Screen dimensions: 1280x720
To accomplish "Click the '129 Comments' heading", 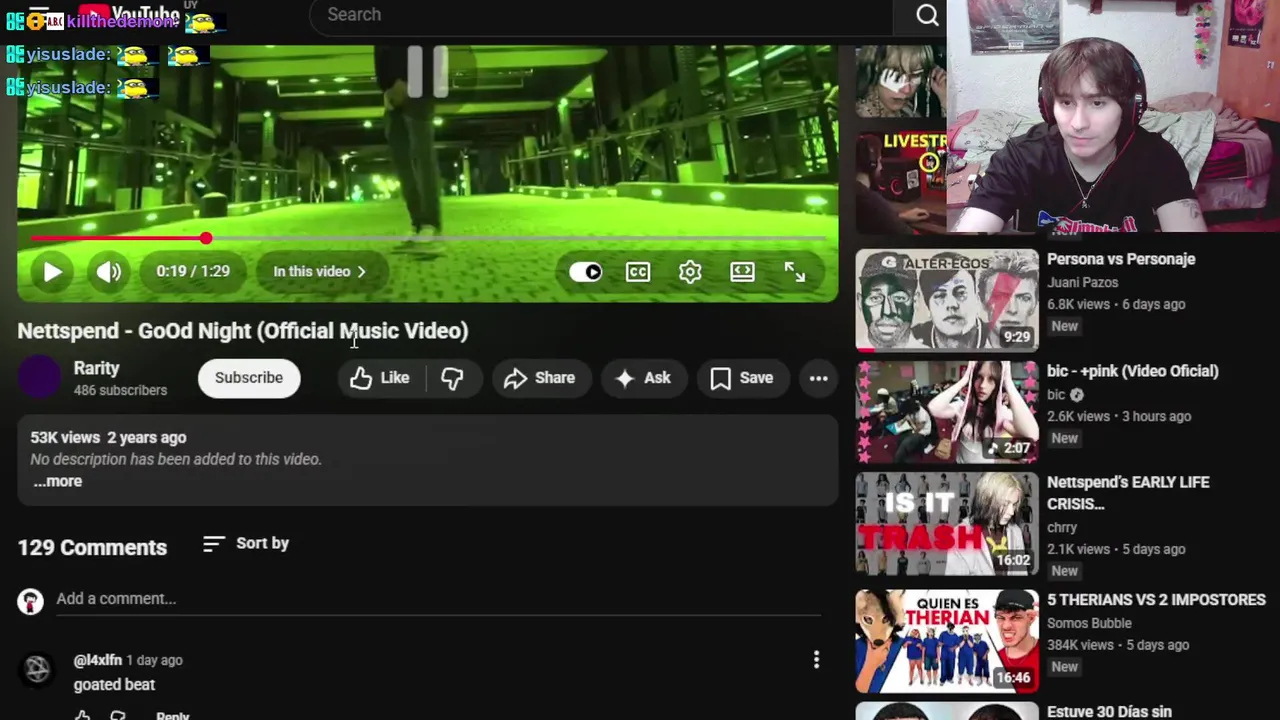I will 92,547.
